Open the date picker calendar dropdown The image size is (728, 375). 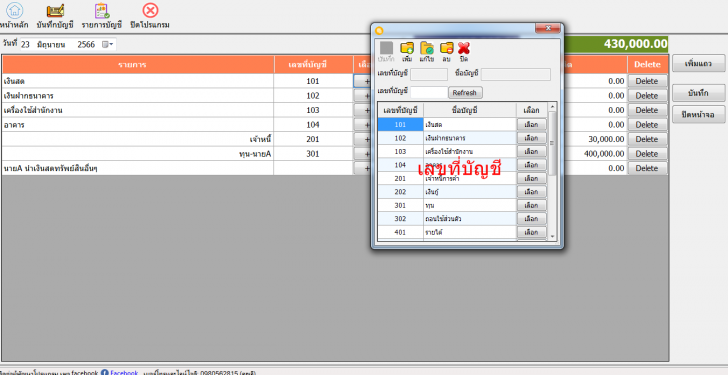click(x=107, y=45)
